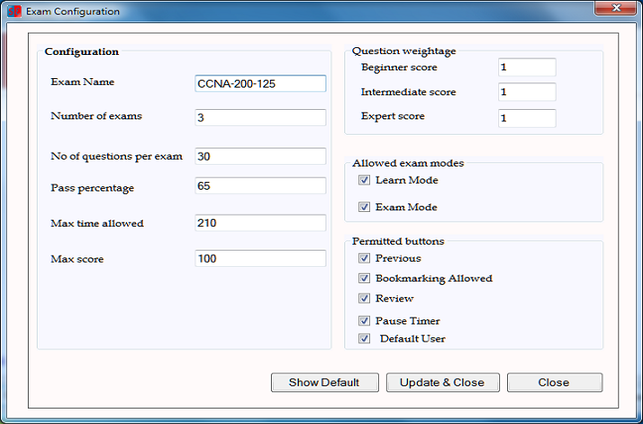Focus the No of questions per exam field
Screen dimensions: 643x424
[260, 156]
